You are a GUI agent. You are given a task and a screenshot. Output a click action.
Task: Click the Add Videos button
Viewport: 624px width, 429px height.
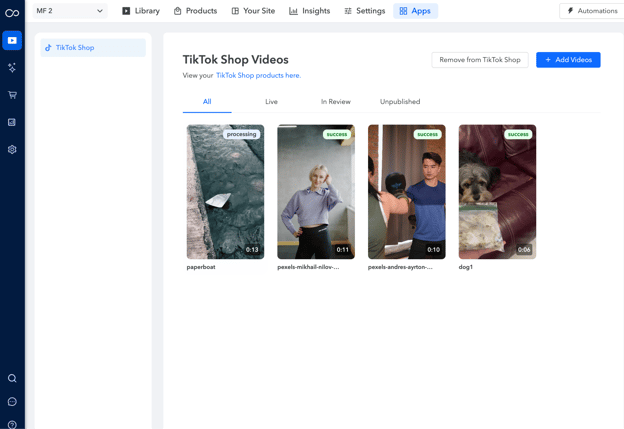tap(568, 60)
